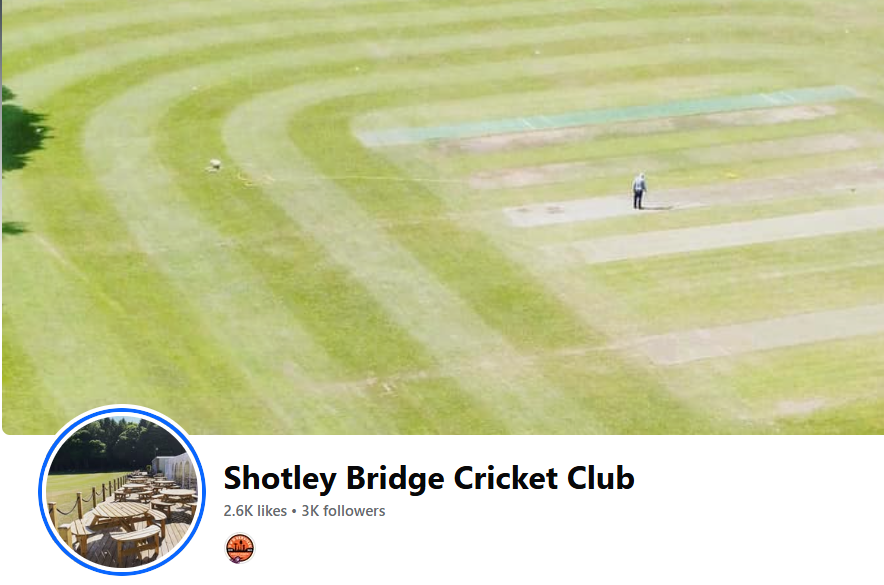Click the yellow hose line on the grass
This screenshot has width=884, height=585.
pos(350,179)
